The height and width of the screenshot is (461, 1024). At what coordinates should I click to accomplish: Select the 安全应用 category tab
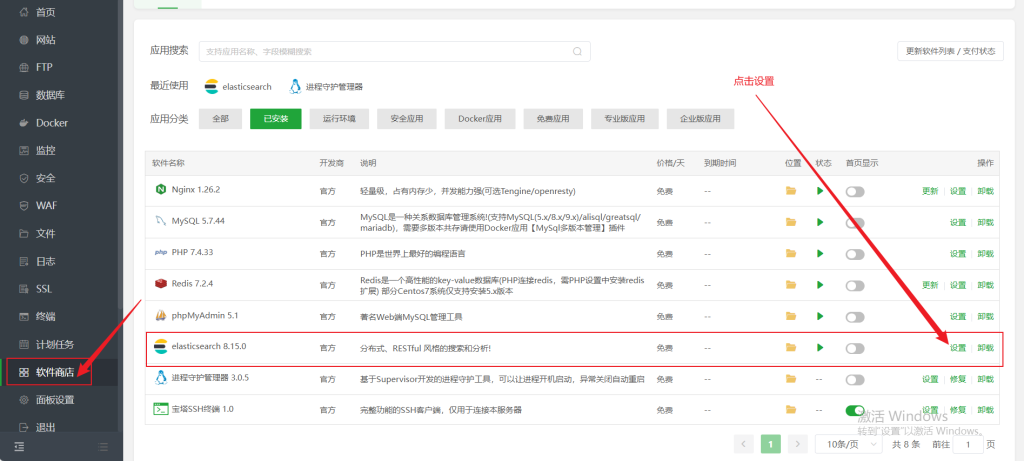(x=407, y=119)
